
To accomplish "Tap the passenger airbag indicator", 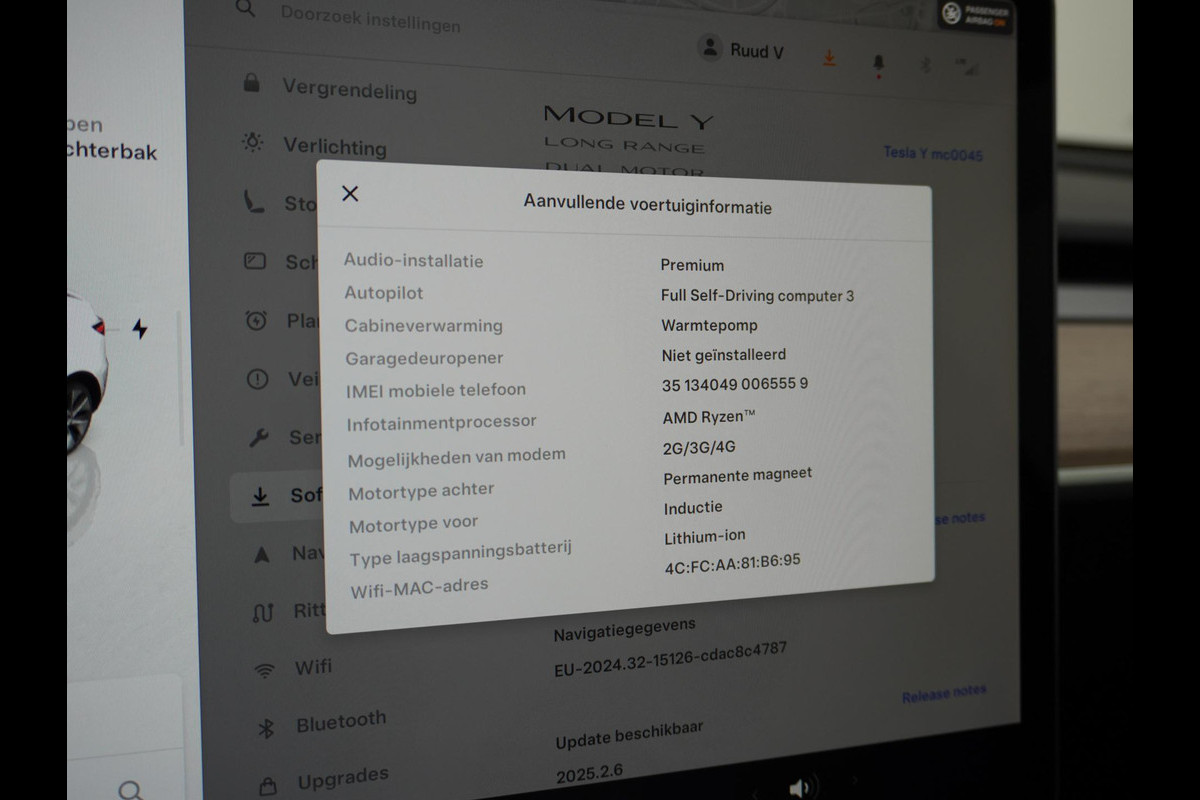I will (975, 17).
